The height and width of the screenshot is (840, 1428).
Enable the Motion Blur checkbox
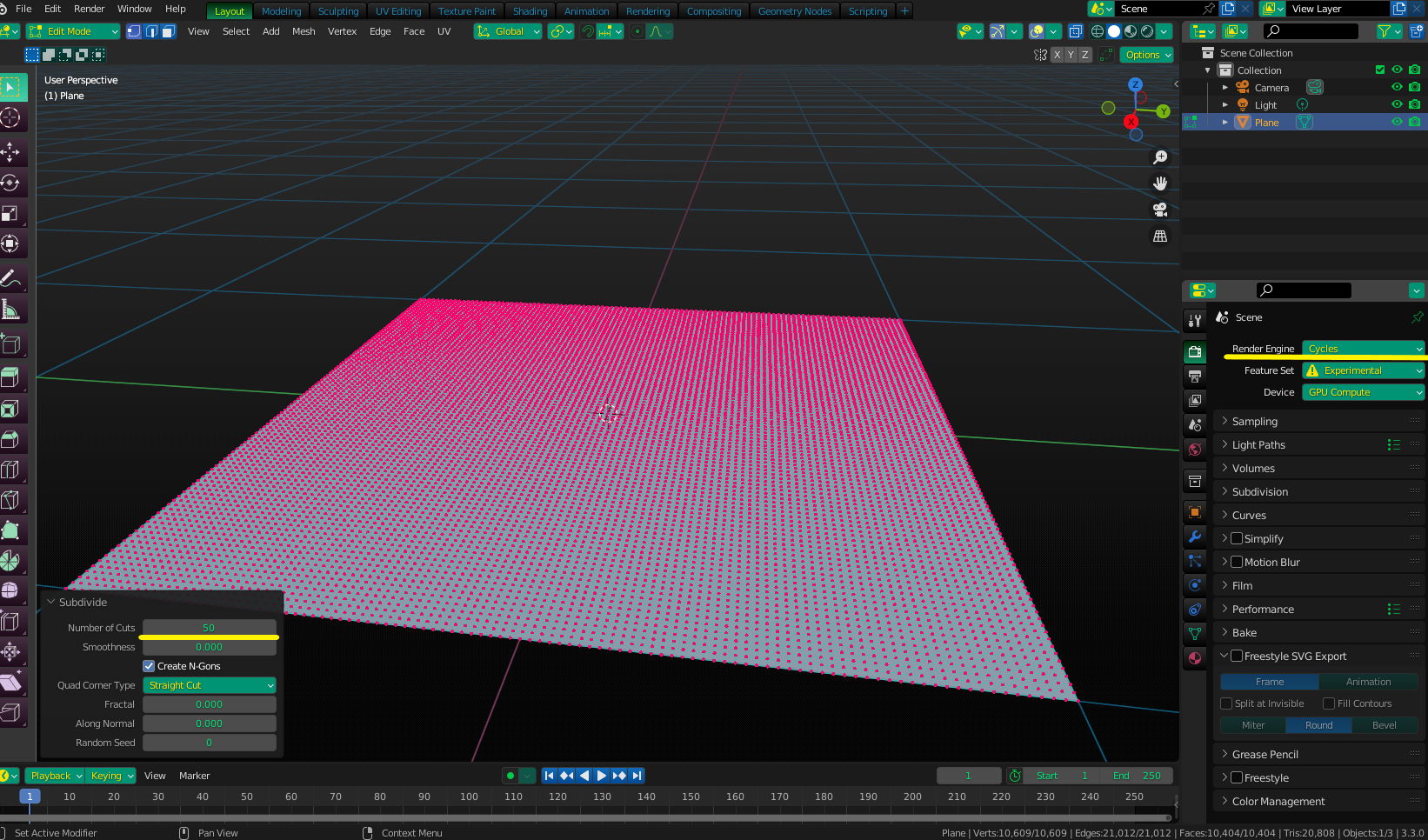(x=1237, y=562)
